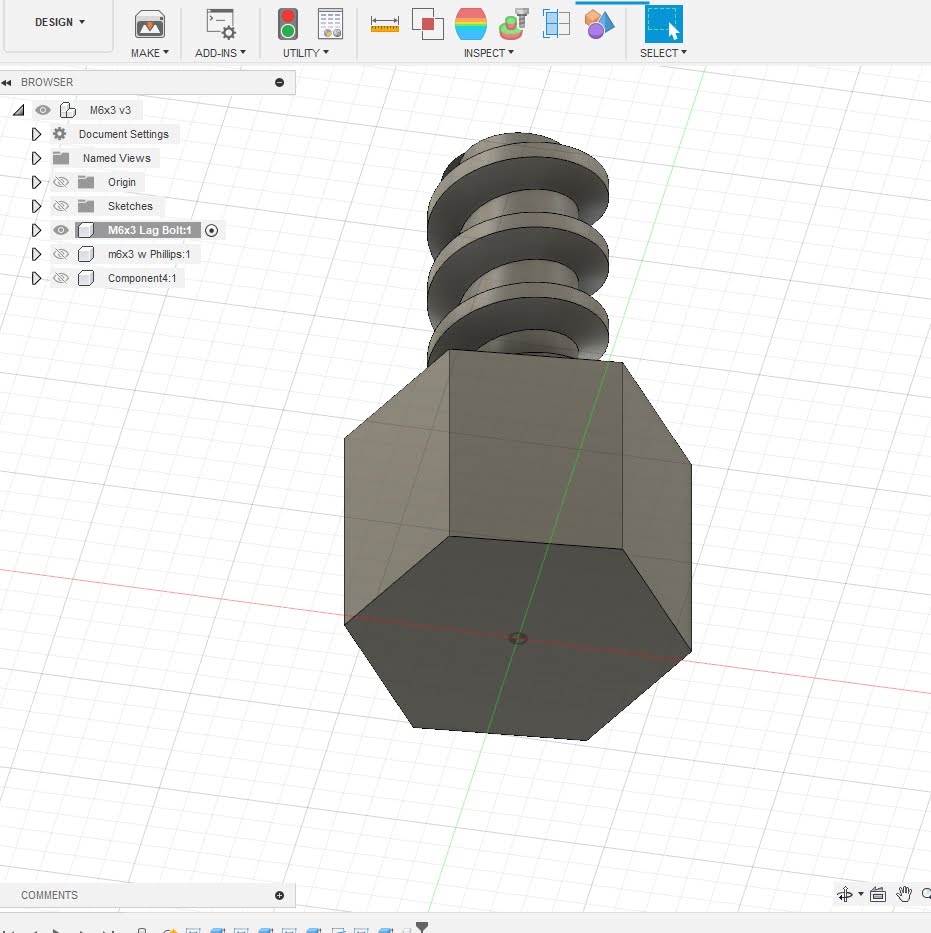Open the Orbit type dropdown arrow
931x933 pixels.
[x=861, y=894]
